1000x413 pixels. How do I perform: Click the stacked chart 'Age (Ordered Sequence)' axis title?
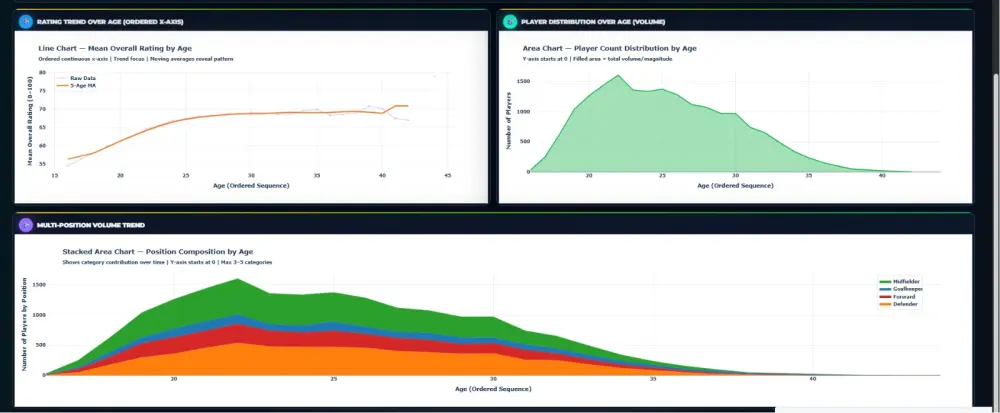point(493,388)
